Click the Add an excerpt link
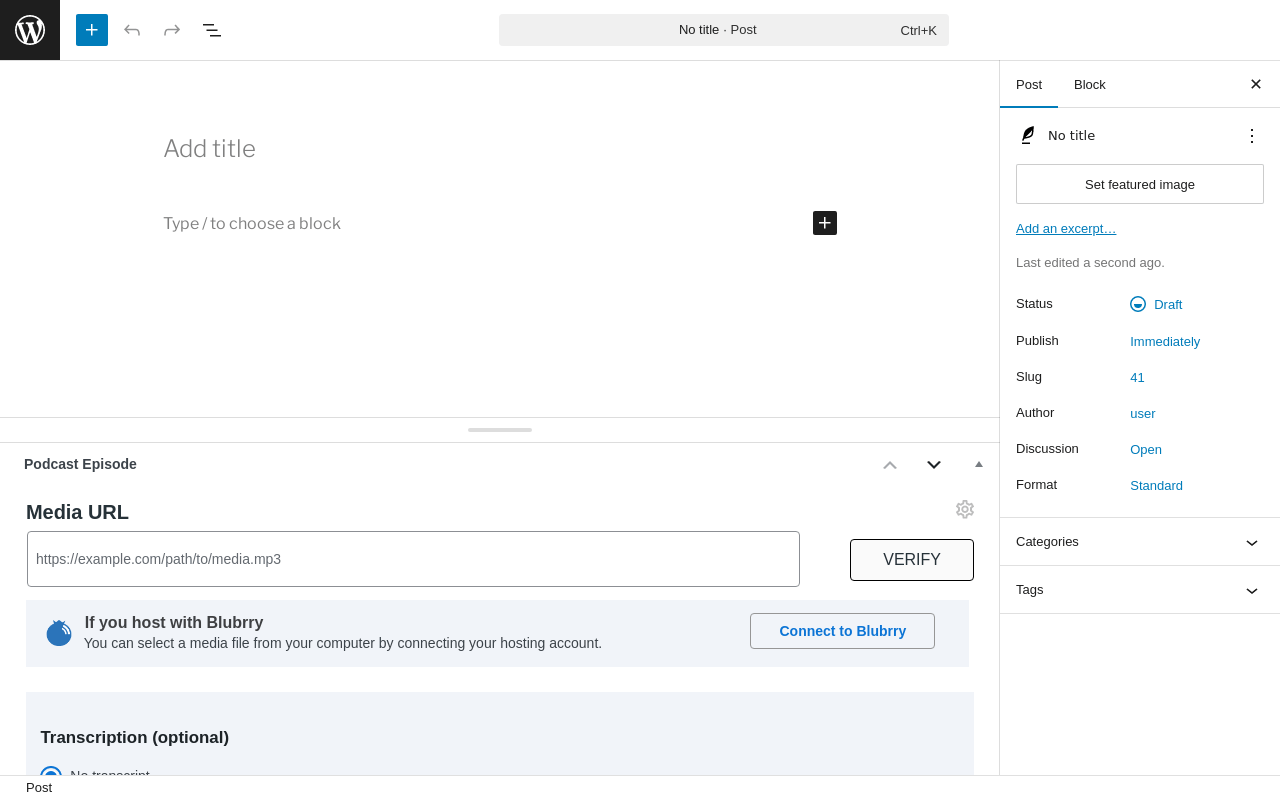 (1066, 228)
